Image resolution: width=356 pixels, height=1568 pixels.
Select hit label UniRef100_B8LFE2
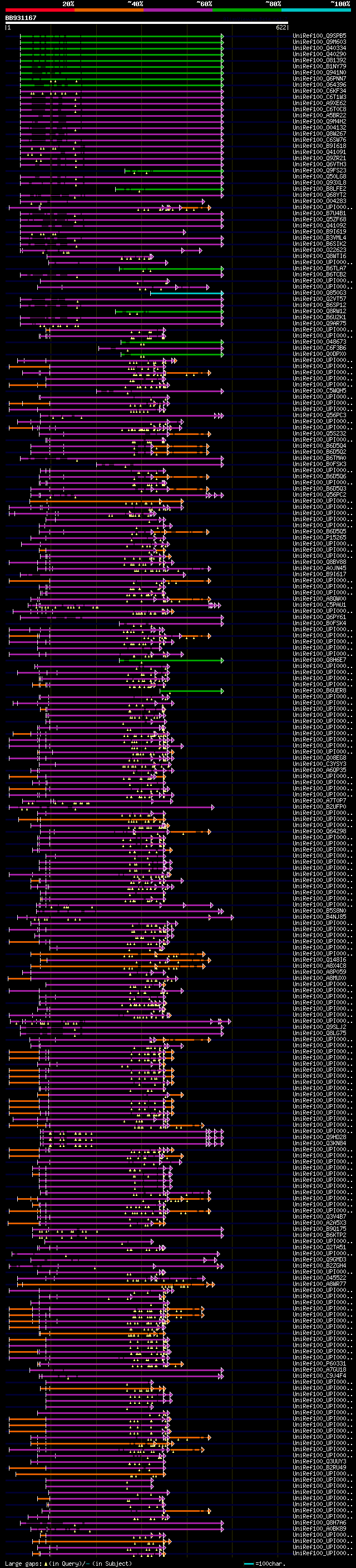click(x=319, y=189)
